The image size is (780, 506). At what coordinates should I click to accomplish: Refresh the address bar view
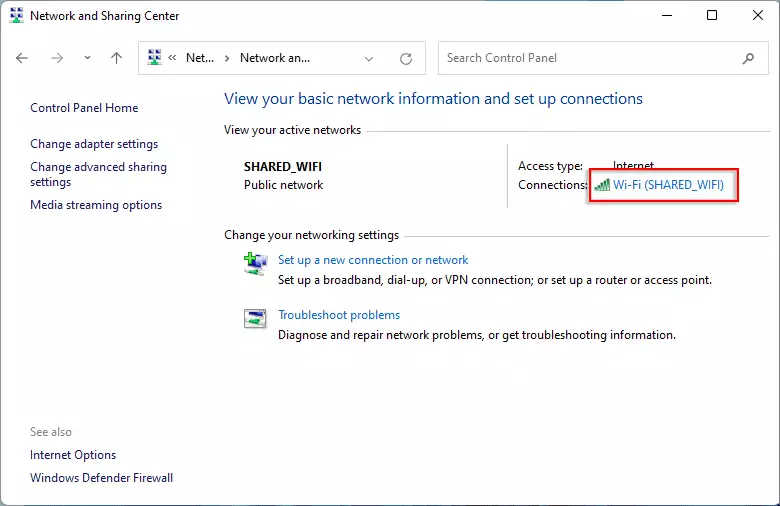(406, 59)
